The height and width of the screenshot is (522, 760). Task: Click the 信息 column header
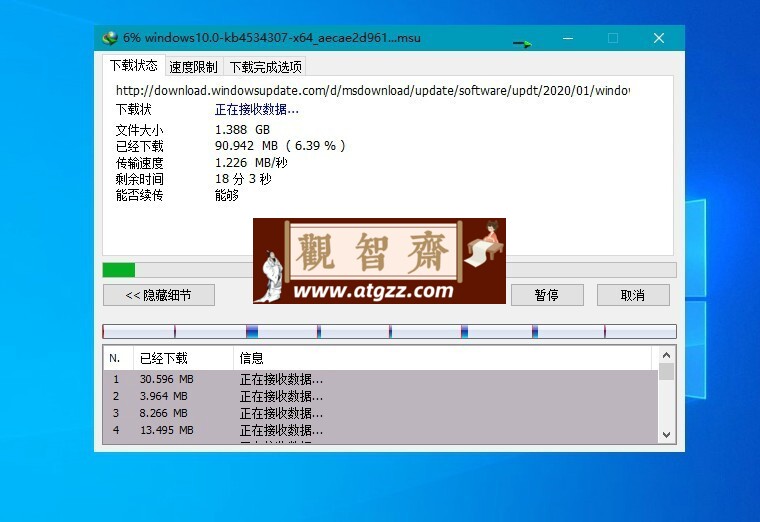(x=442, y=358)
